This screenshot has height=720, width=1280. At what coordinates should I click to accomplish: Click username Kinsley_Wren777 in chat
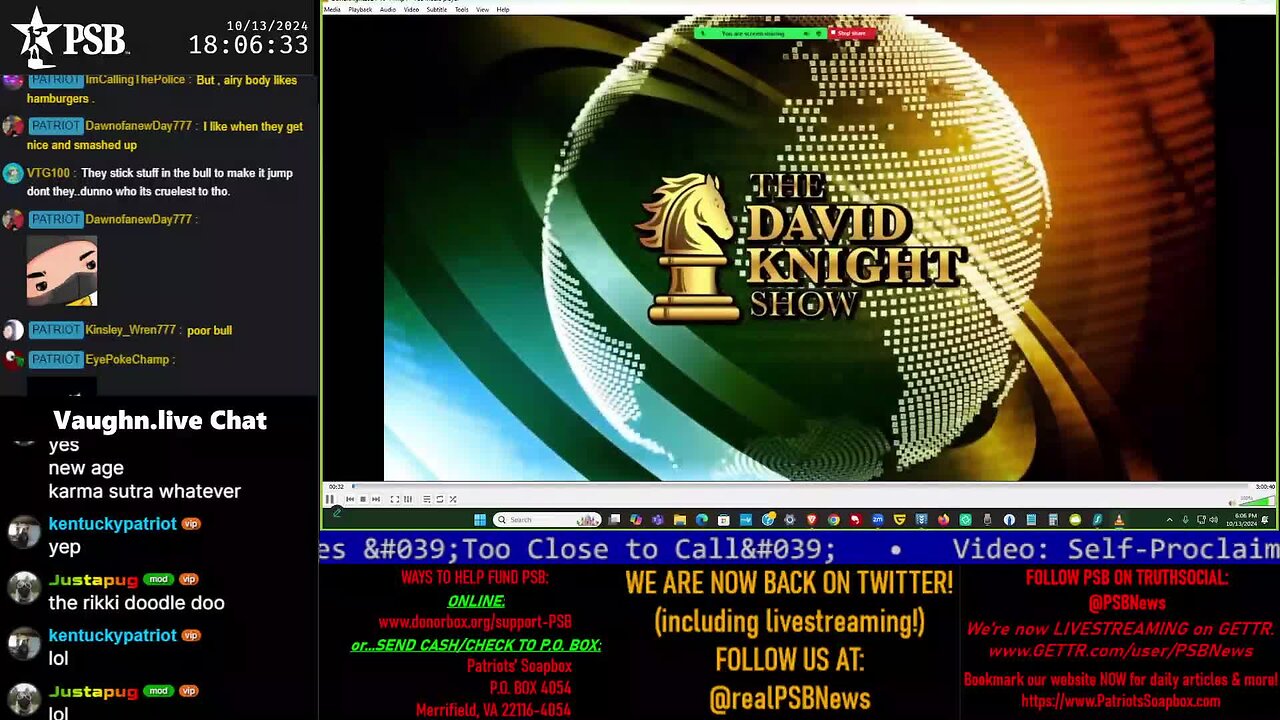point(131,330)
